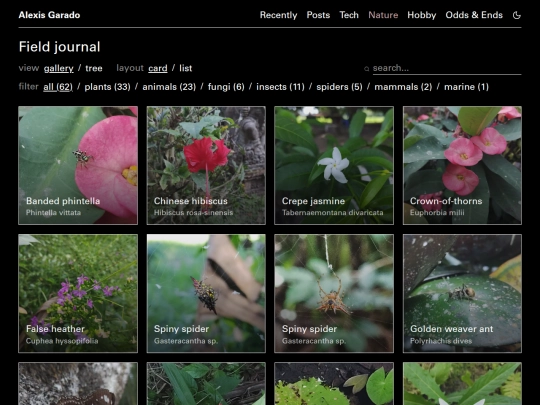Open the Crown-of-thorns card
This screenshot has height=405, width=540.
(462, 165)
